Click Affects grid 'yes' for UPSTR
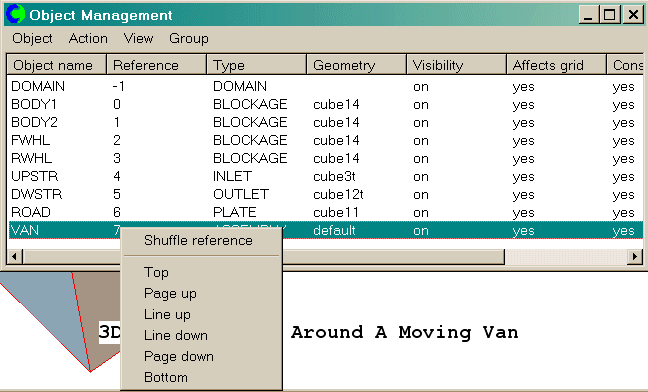The image size is (648, 392). (524, 177)
